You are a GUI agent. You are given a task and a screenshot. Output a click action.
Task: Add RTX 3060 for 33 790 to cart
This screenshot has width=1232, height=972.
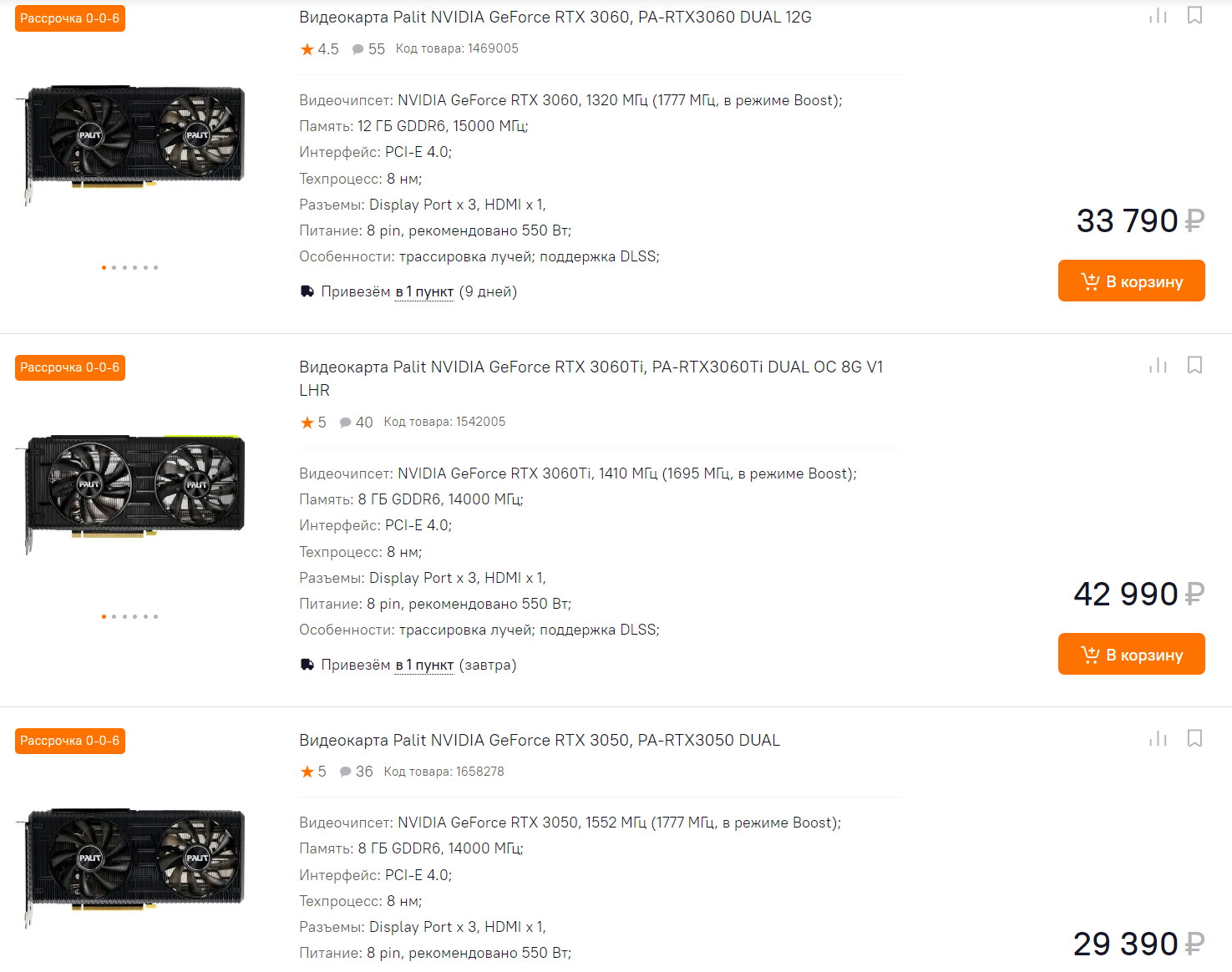[x=1131, y=281]
